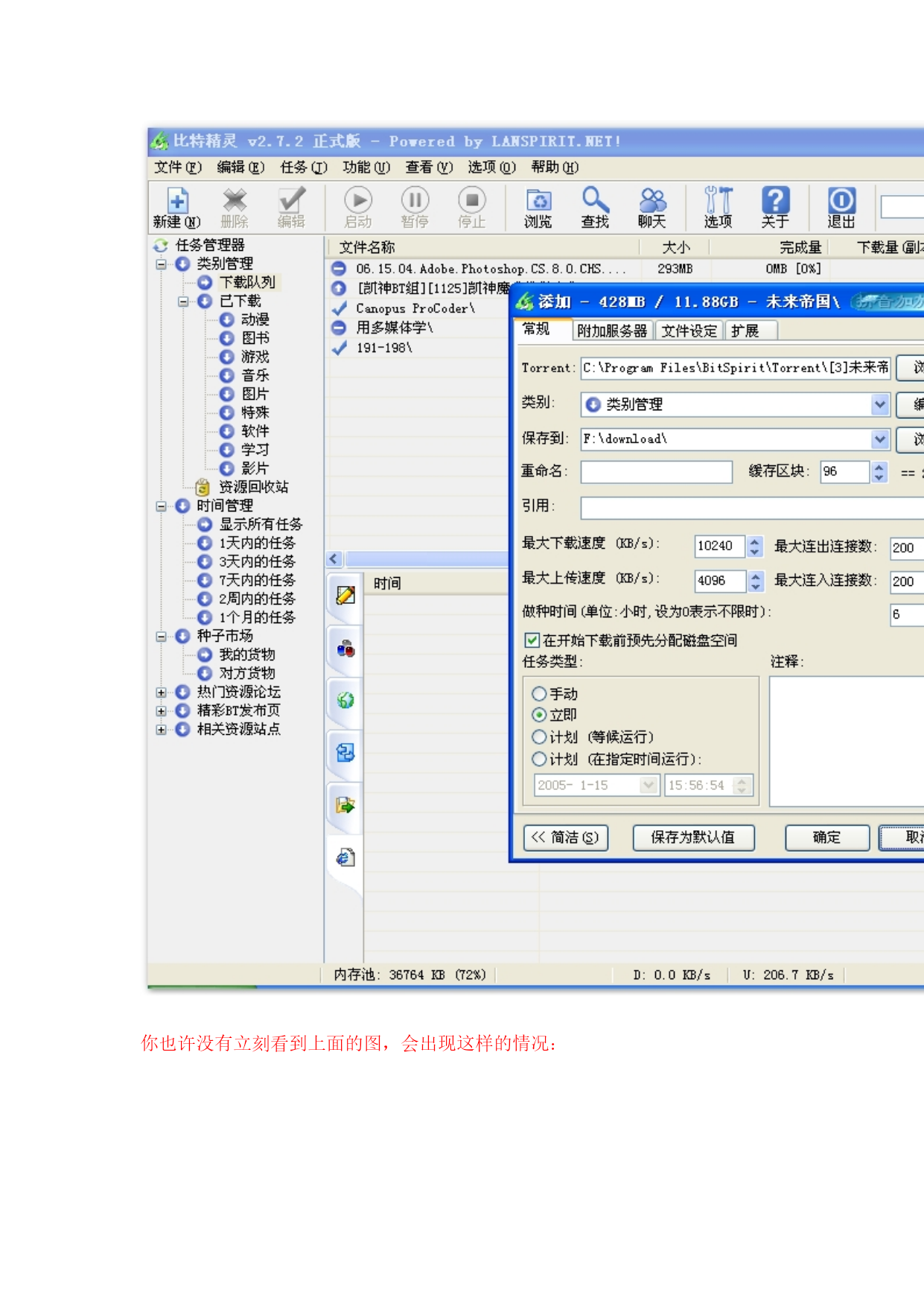Switch to the 扩展 tab
Image resolution: width=924 pixels, height=1306 pixels.
tap(751, 331)
